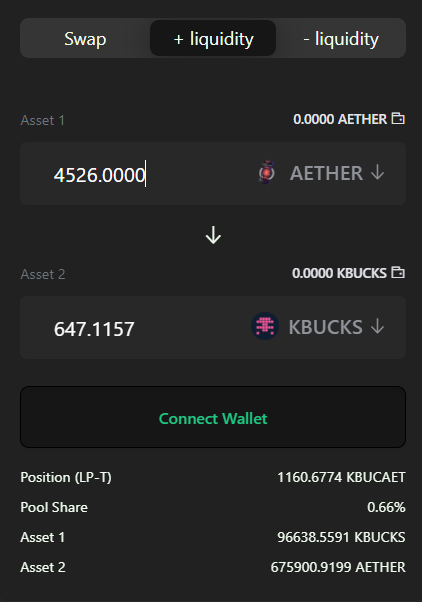The height and width of the screenshot is (602, 422).
Task: Open the AETHER dropdown arrow
Action: tap(378, 172)
